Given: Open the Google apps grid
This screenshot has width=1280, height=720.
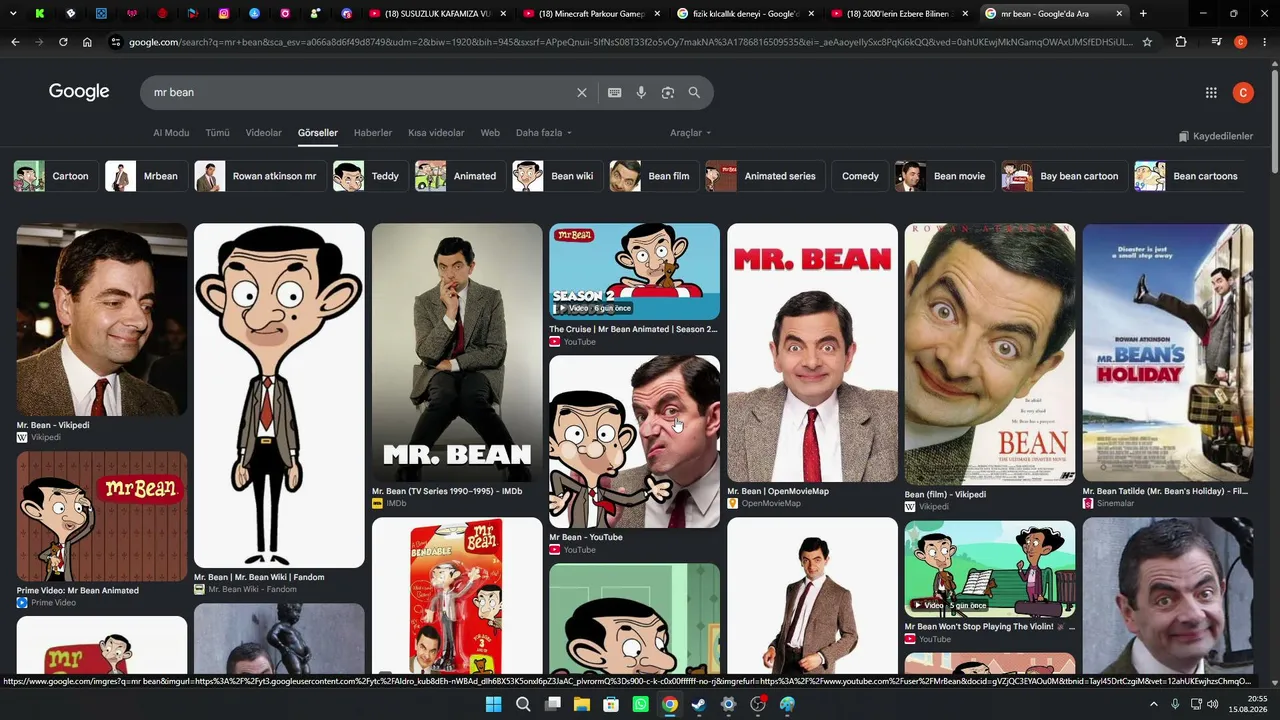Looking at the screenshot, I should (1211, 92).
